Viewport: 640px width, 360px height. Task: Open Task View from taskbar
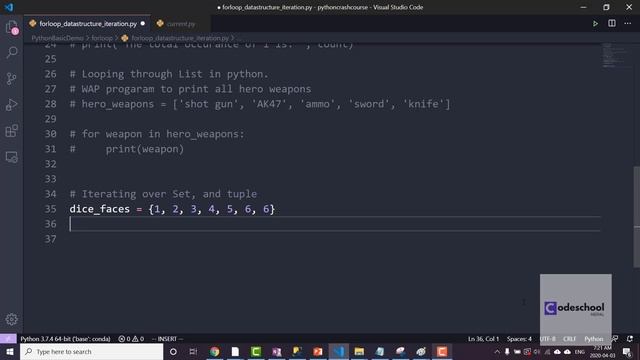coord(193,351)
